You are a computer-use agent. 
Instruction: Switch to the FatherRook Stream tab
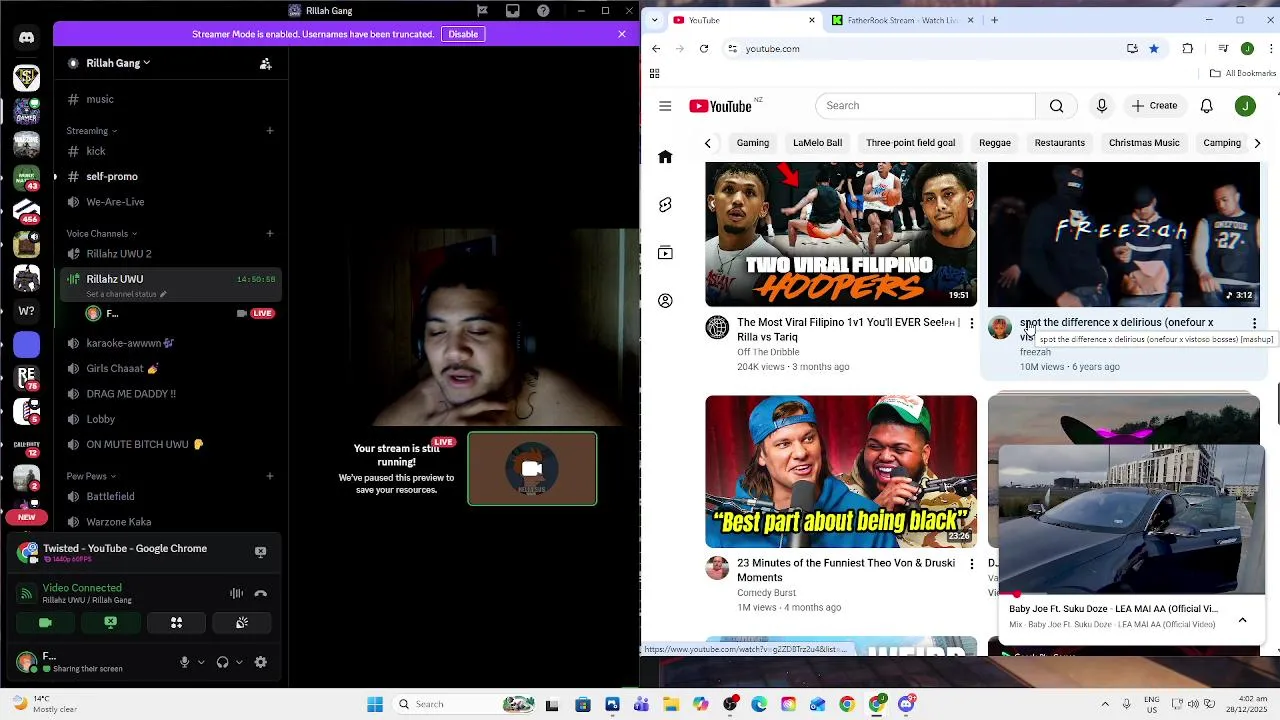tap(900, 20)
